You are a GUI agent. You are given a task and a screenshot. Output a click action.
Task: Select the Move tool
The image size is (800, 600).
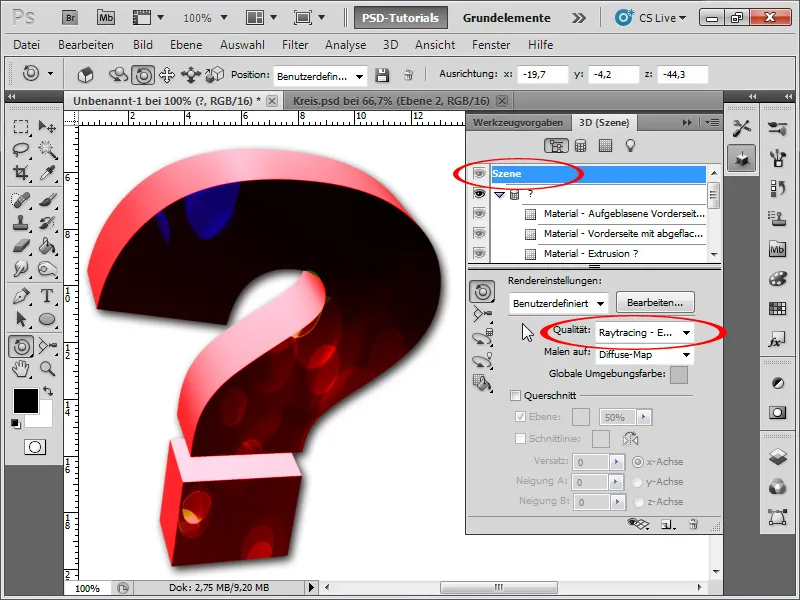[x=47, y=126]
